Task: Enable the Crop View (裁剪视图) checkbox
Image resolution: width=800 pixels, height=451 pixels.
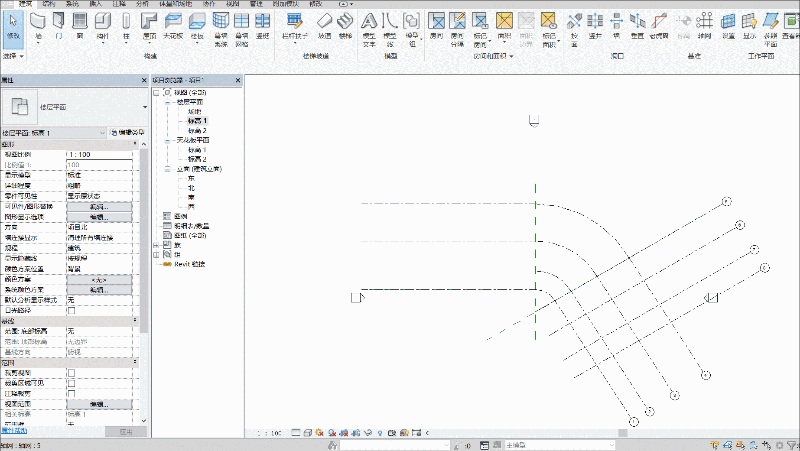Action: click(x=71, y=373)
